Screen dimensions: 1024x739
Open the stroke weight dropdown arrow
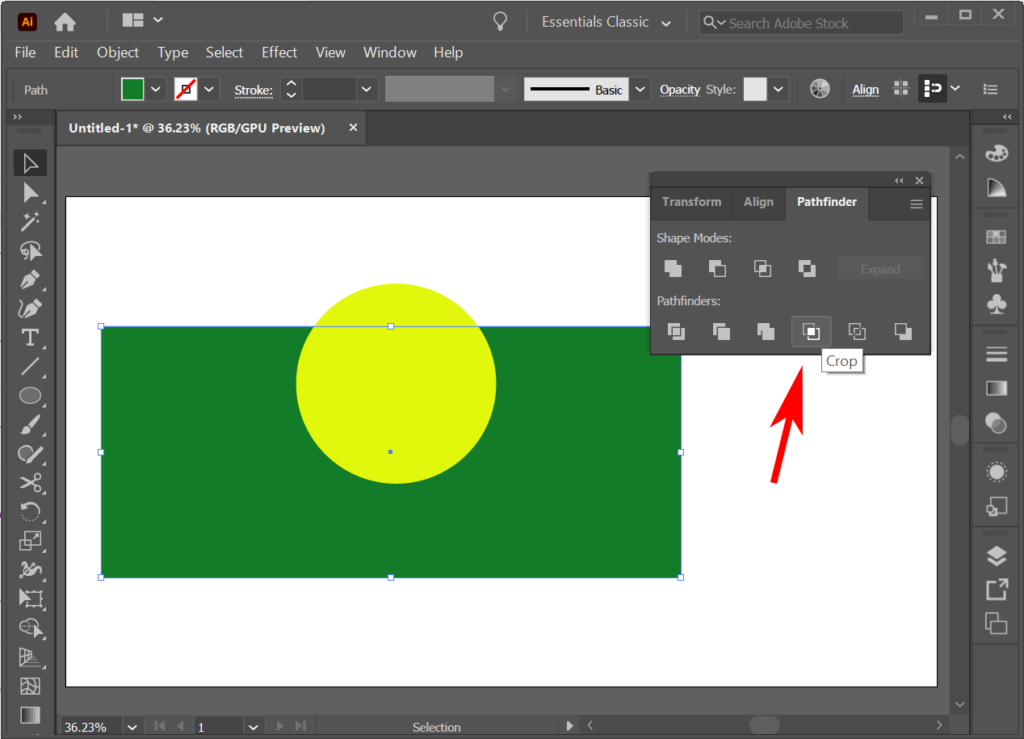366,88
